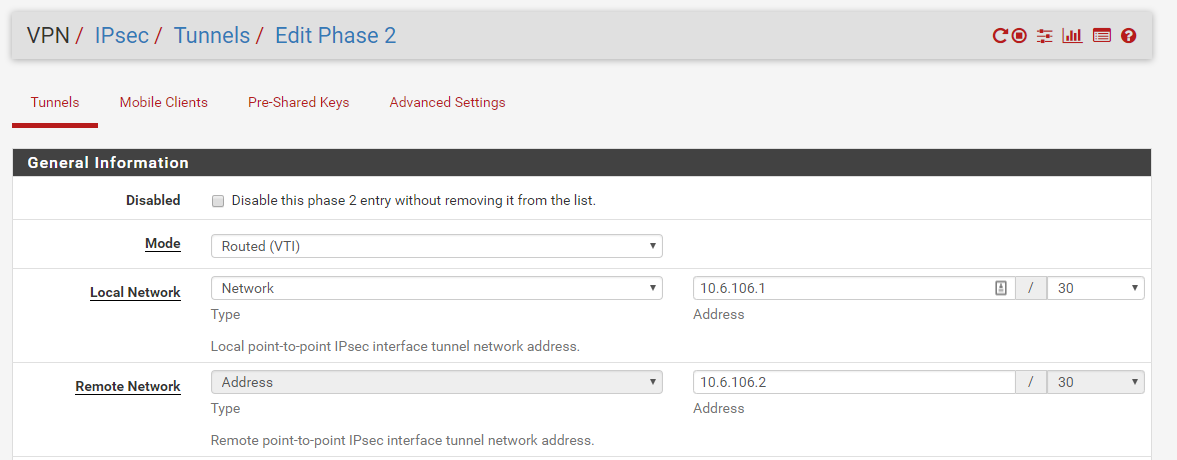
Task: Open the Local Network subnet mask dropdown
Action: click(x=1096, y=288)
